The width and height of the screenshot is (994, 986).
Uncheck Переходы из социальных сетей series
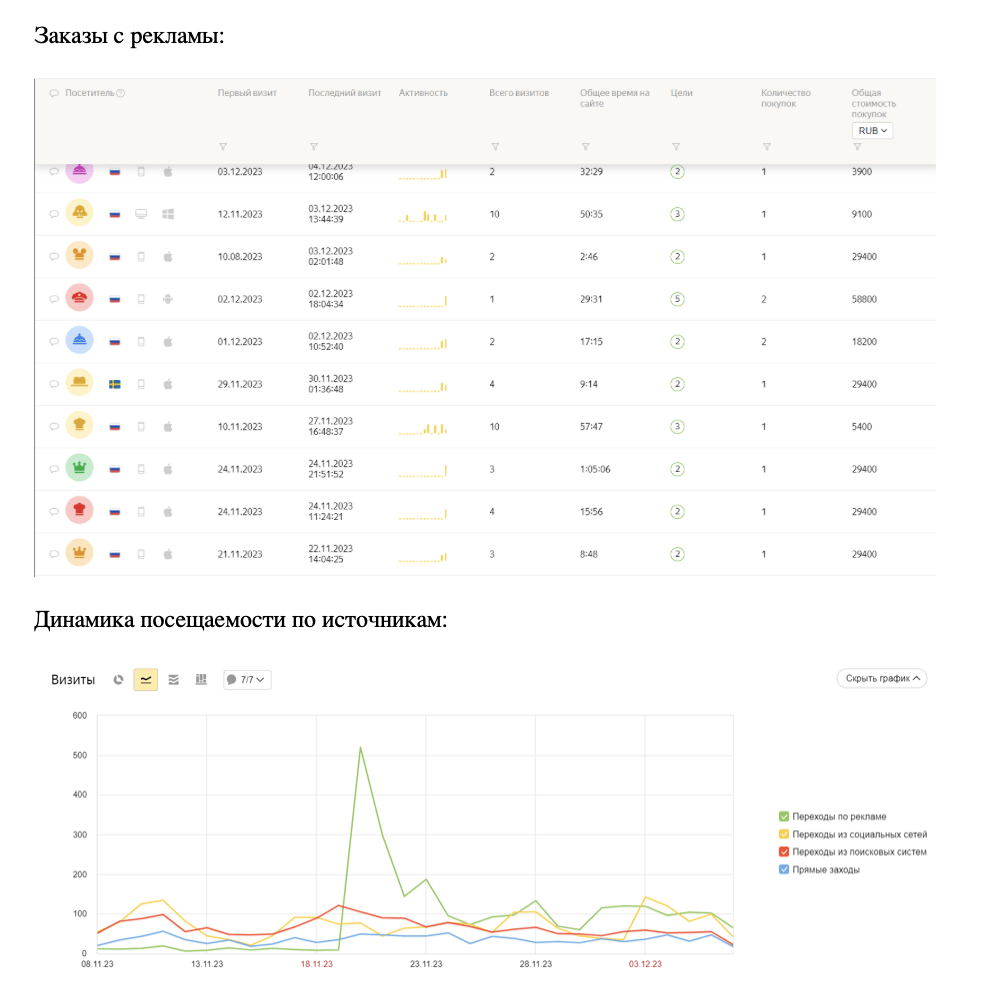tap(784, 834)
